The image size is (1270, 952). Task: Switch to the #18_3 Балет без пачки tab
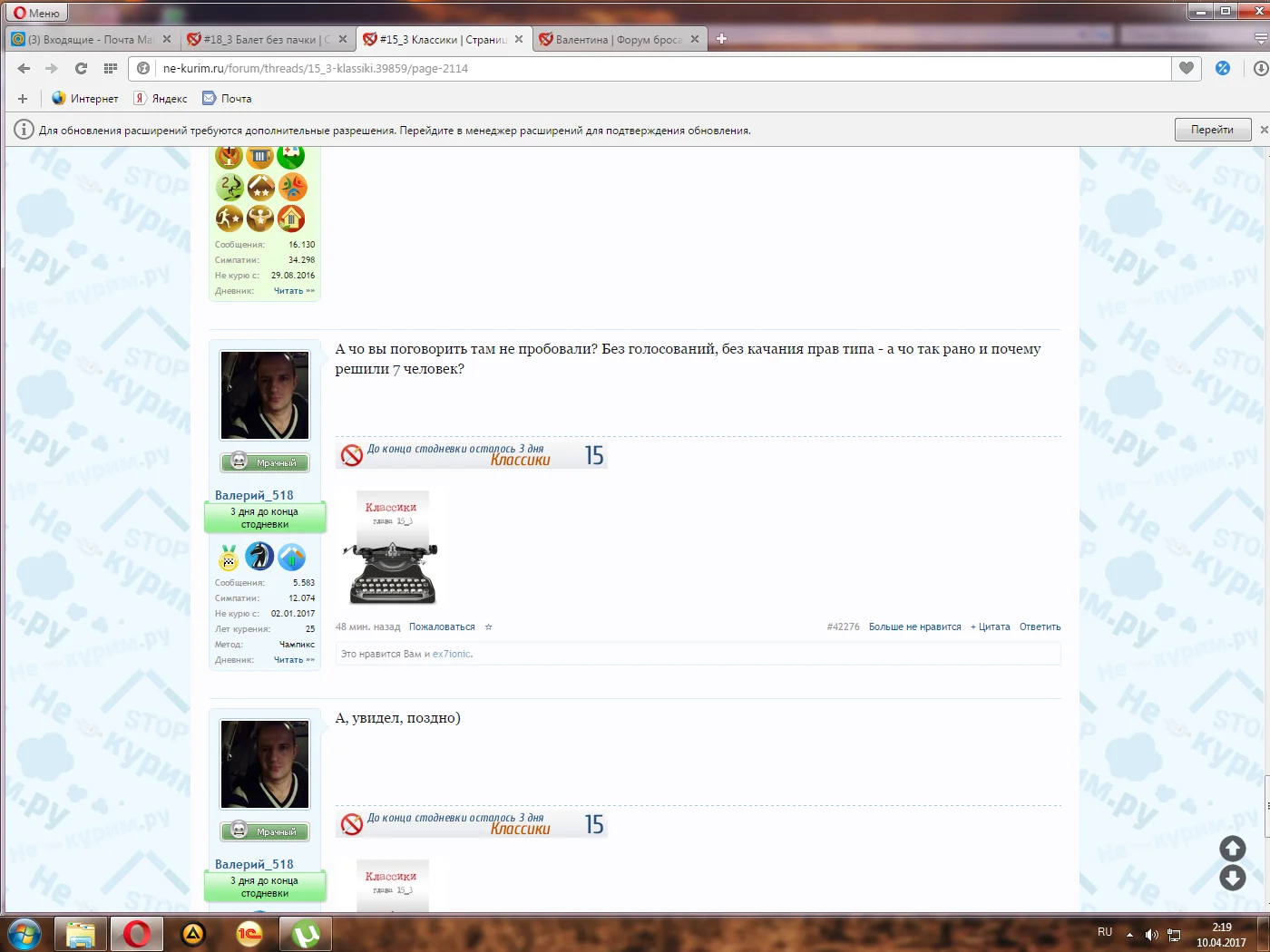(264, 39)
